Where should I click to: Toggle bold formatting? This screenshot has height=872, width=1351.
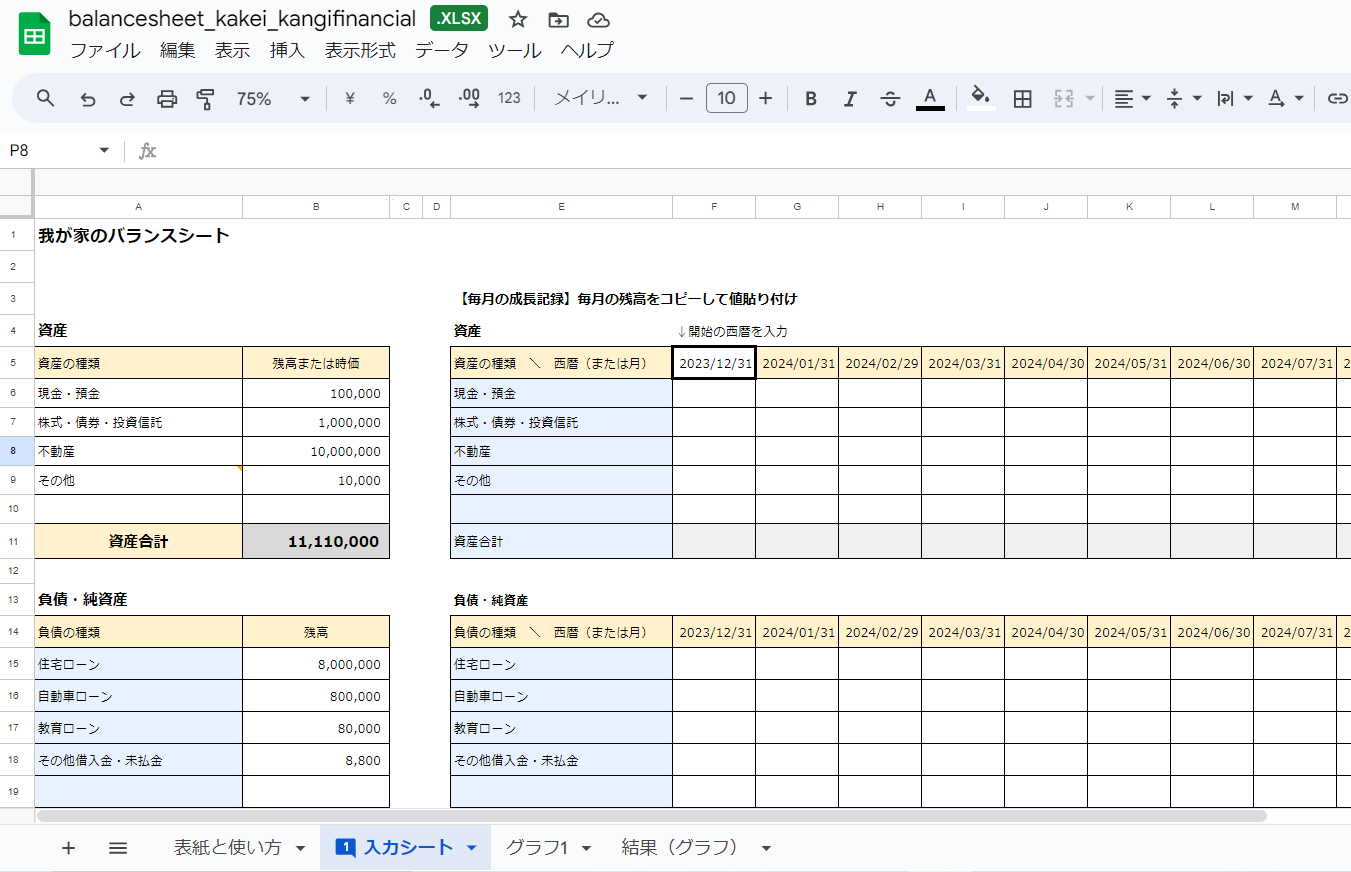point(811,98)
